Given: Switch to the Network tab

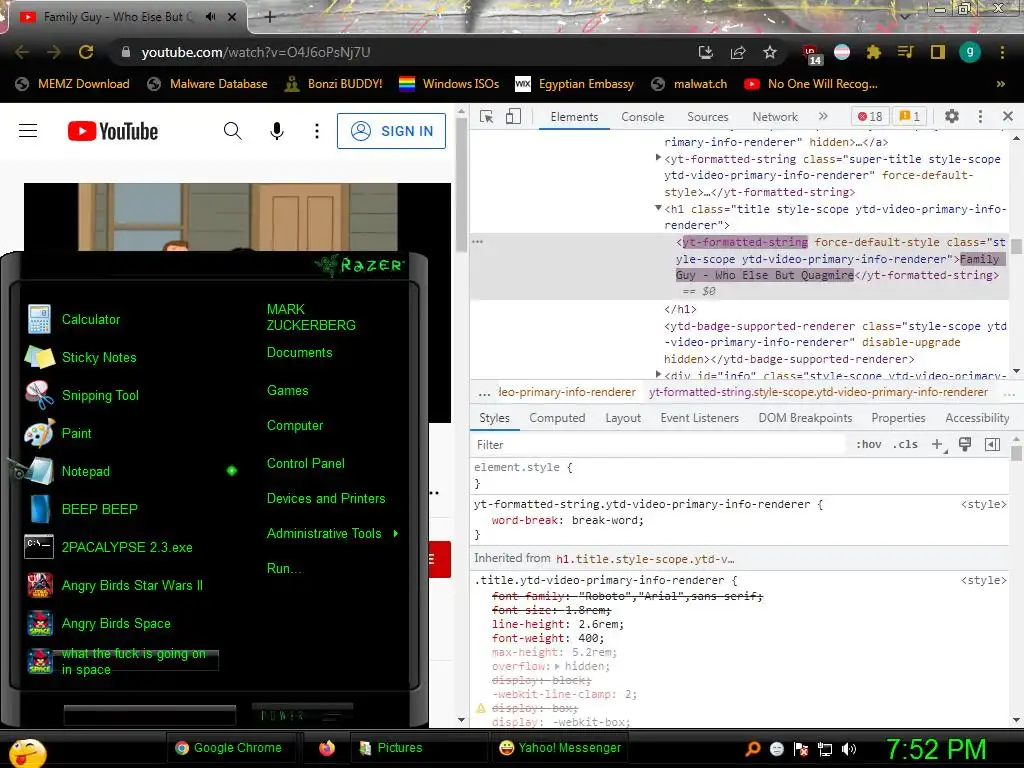Looking at the screenshot, I should [775, 117].
